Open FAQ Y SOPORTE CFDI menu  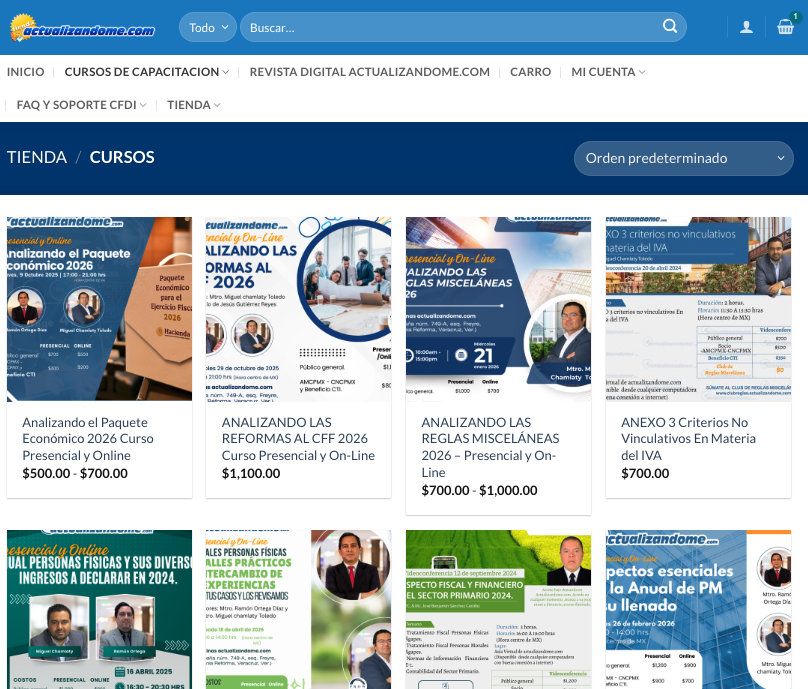[76, 105]
